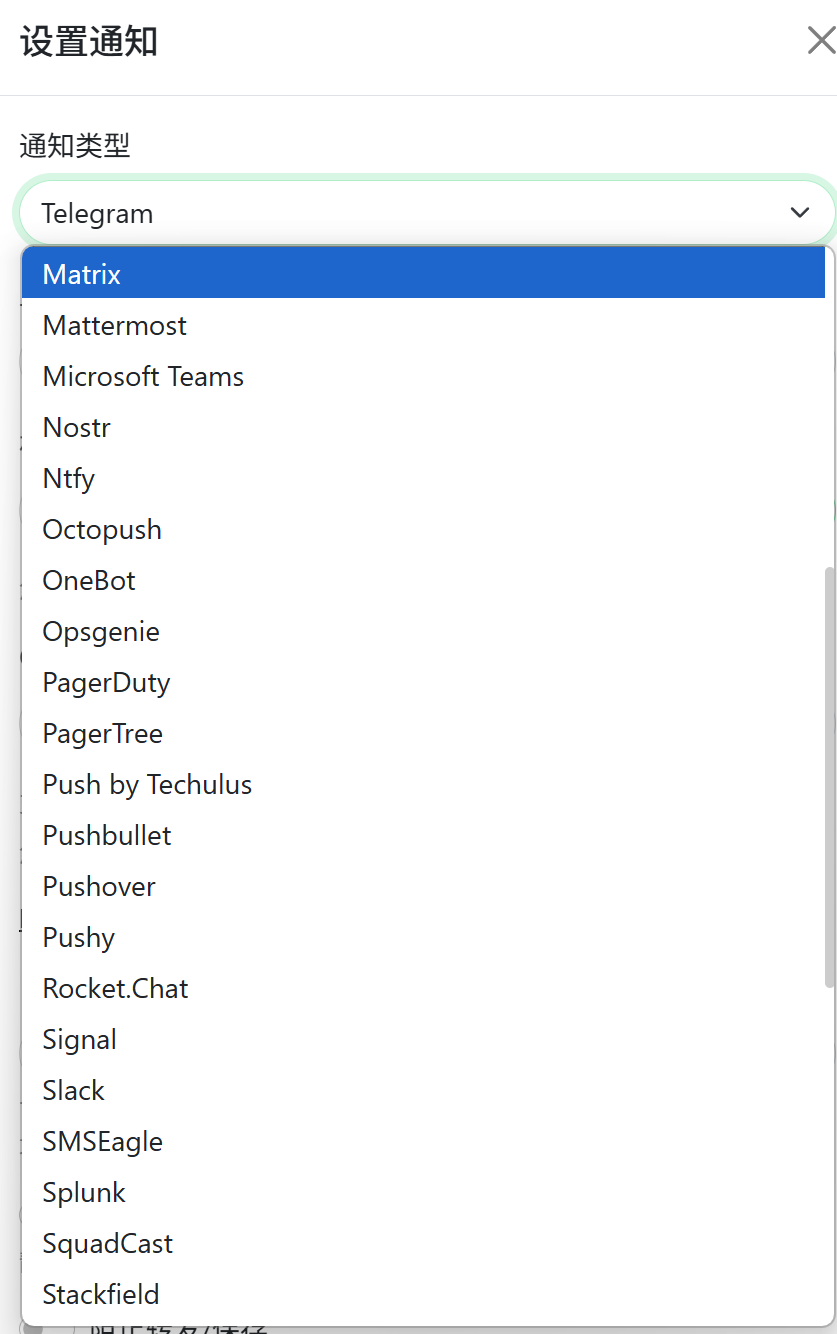Click the dropdown list scrollbar
The width and height of the screenshot is (837, 1334).
click(829, 776)
